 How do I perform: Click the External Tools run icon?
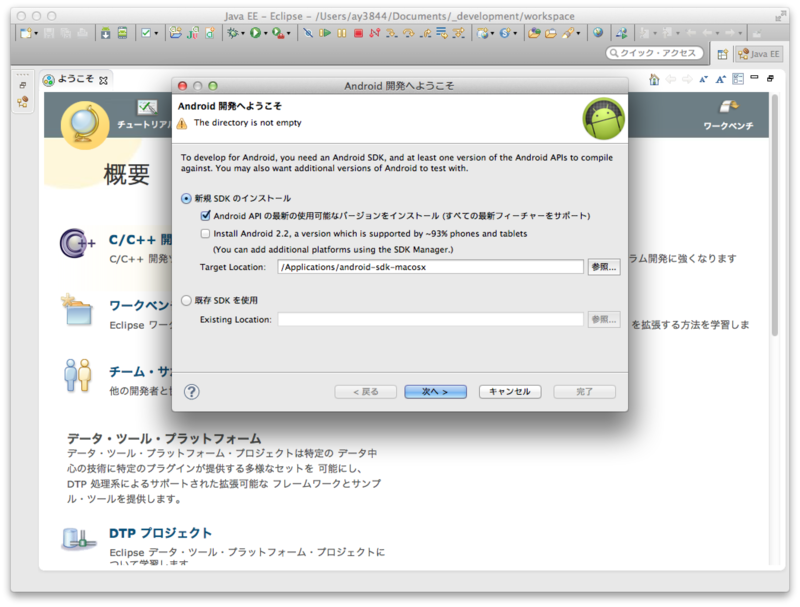tap(276, 35)
